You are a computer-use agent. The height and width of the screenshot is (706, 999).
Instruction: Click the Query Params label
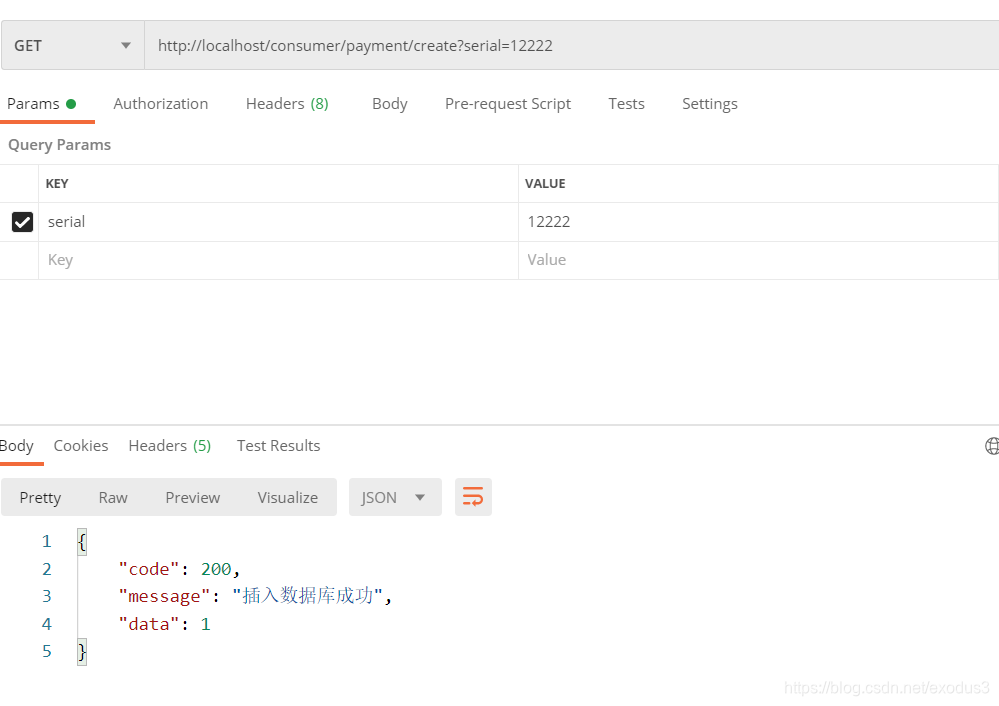(59, 145)
